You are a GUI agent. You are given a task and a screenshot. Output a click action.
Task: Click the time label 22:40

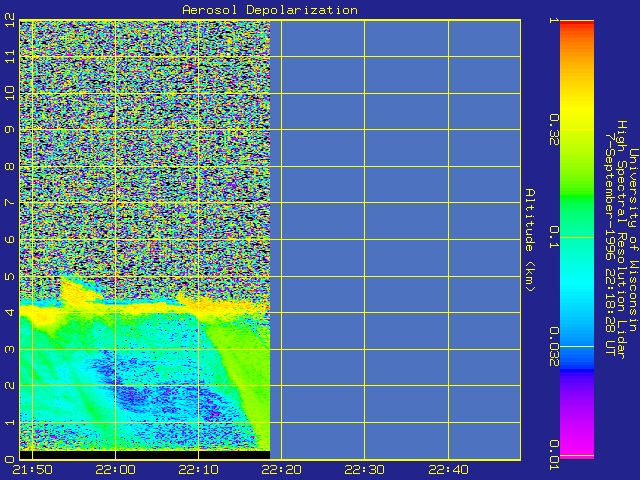[448, 470]
